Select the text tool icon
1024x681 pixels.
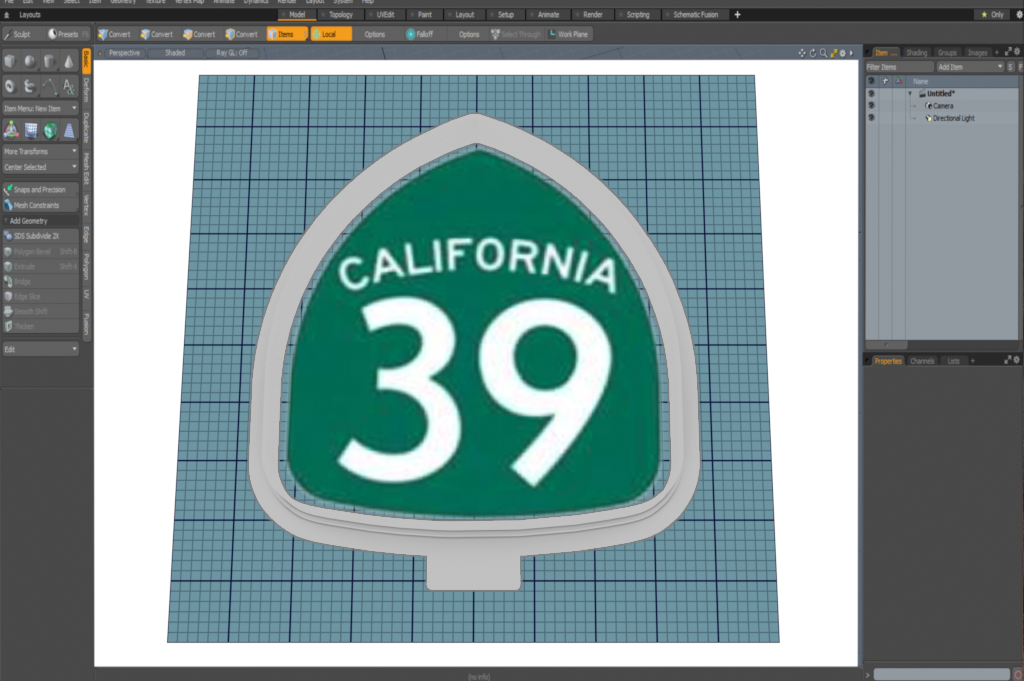point(69,86)
